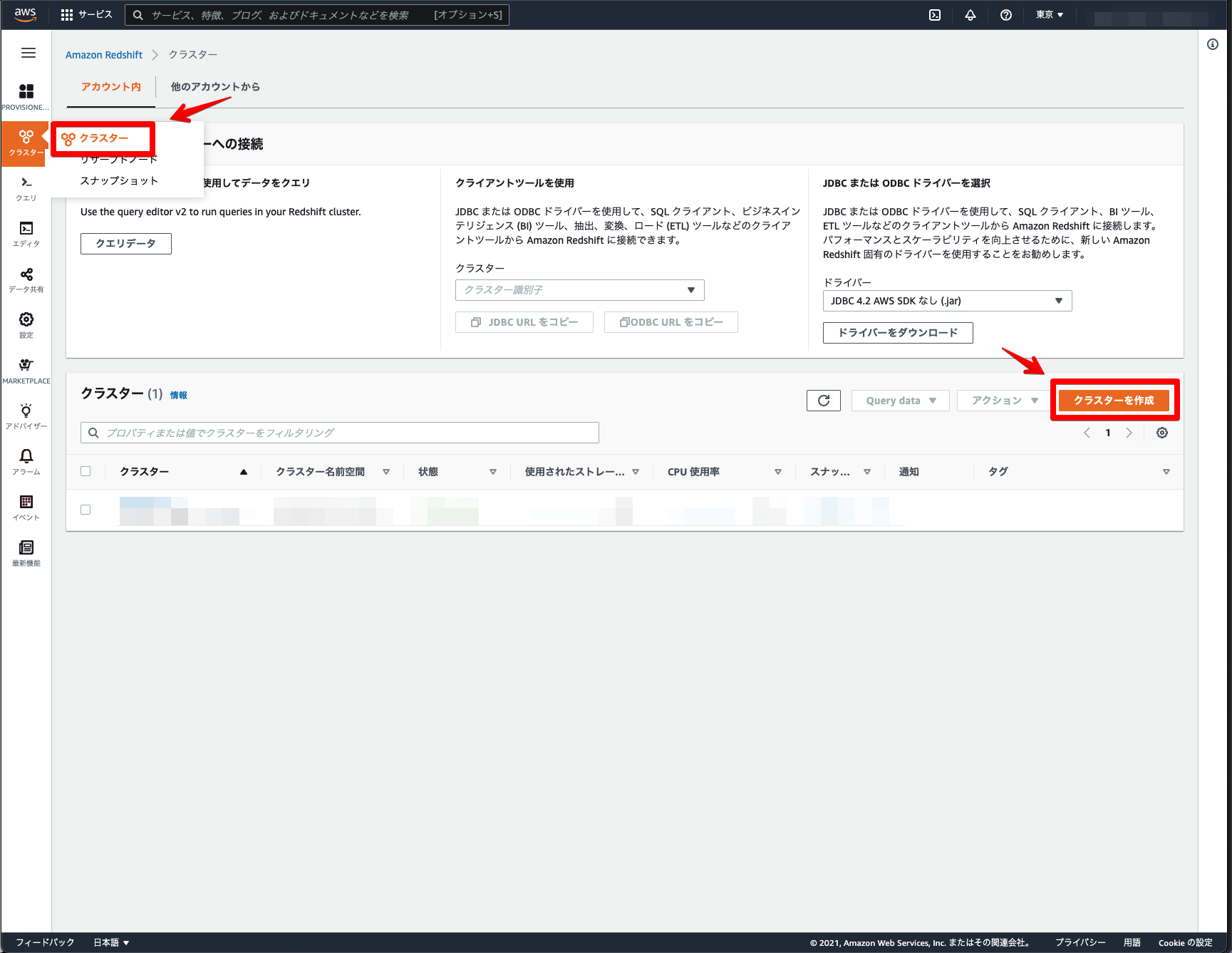Focus the cluster filter search field
Viewport: 1232px width, 953px height.
pyautogui.click(x=340, y=433)
